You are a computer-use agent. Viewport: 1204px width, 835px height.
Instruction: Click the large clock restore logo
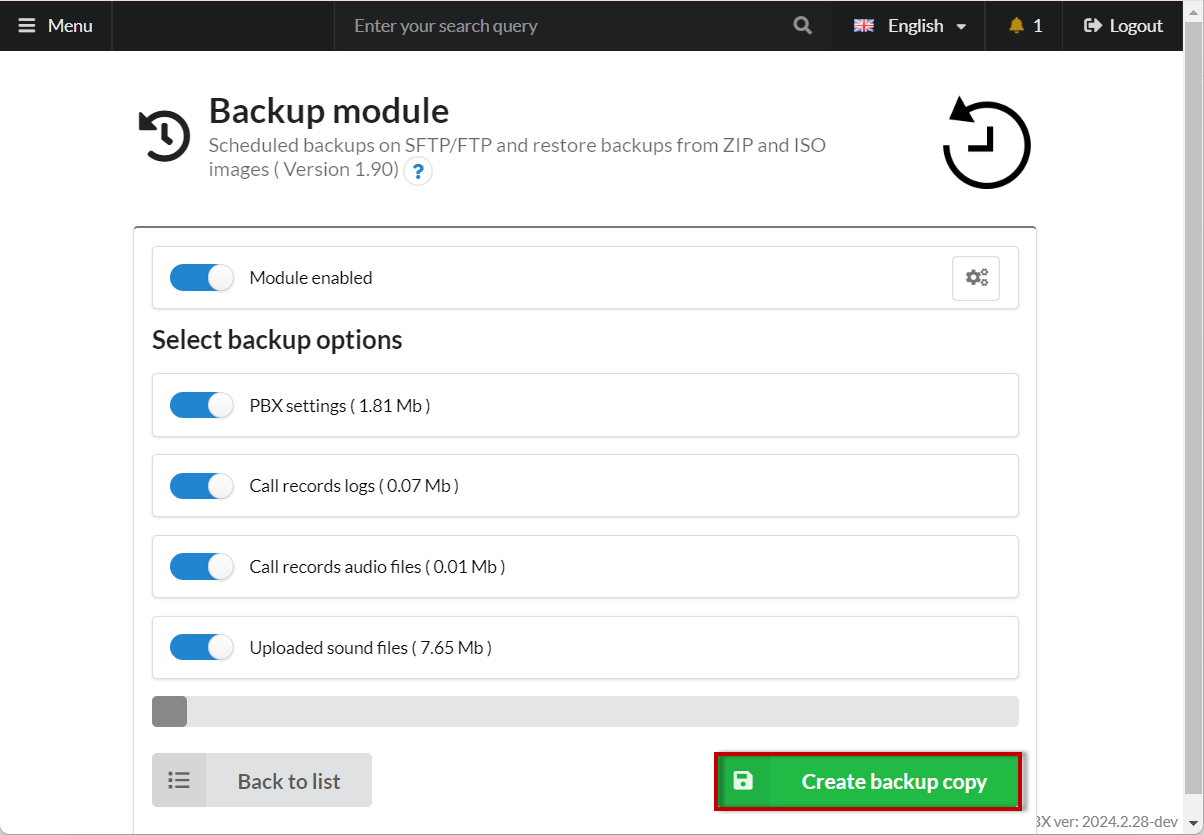point(986,144)
